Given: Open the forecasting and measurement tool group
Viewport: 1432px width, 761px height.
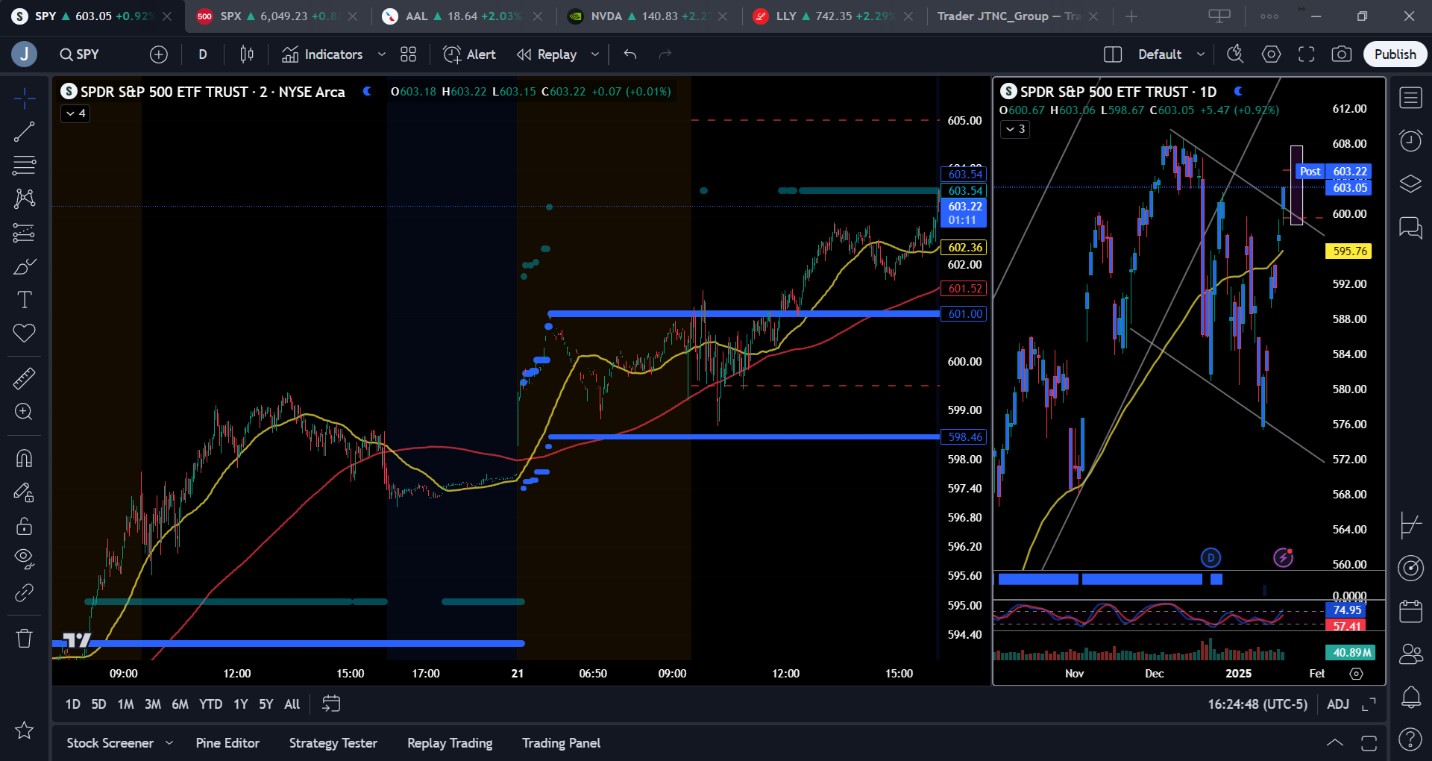Looking at the screenshot, I should click(x=25, y=233).
